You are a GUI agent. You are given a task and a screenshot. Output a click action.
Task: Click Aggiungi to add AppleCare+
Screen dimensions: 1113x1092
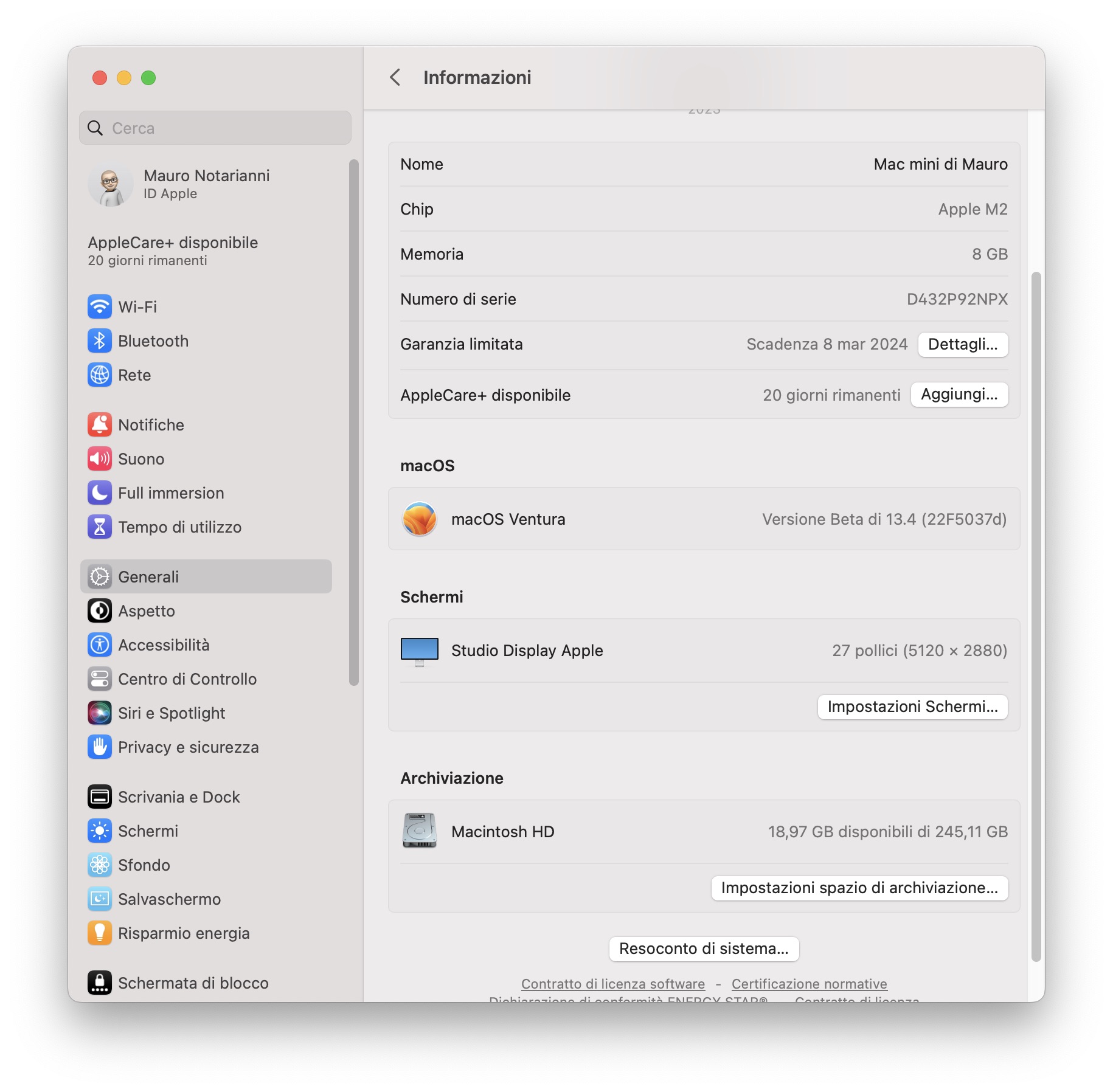coord(959,395)
